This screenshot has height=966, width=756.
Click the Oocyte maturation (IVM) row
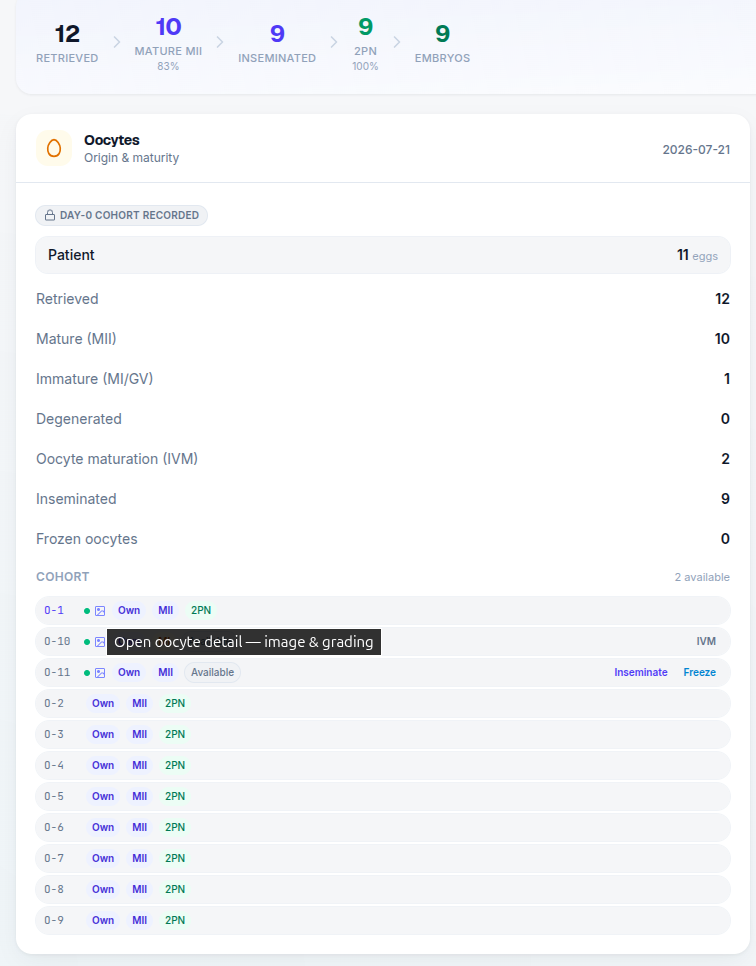(x=383, y=459)
